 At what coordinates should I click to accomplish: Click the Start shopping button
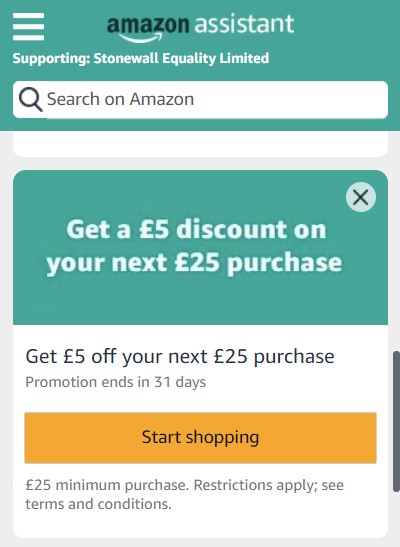coord(200,437)
